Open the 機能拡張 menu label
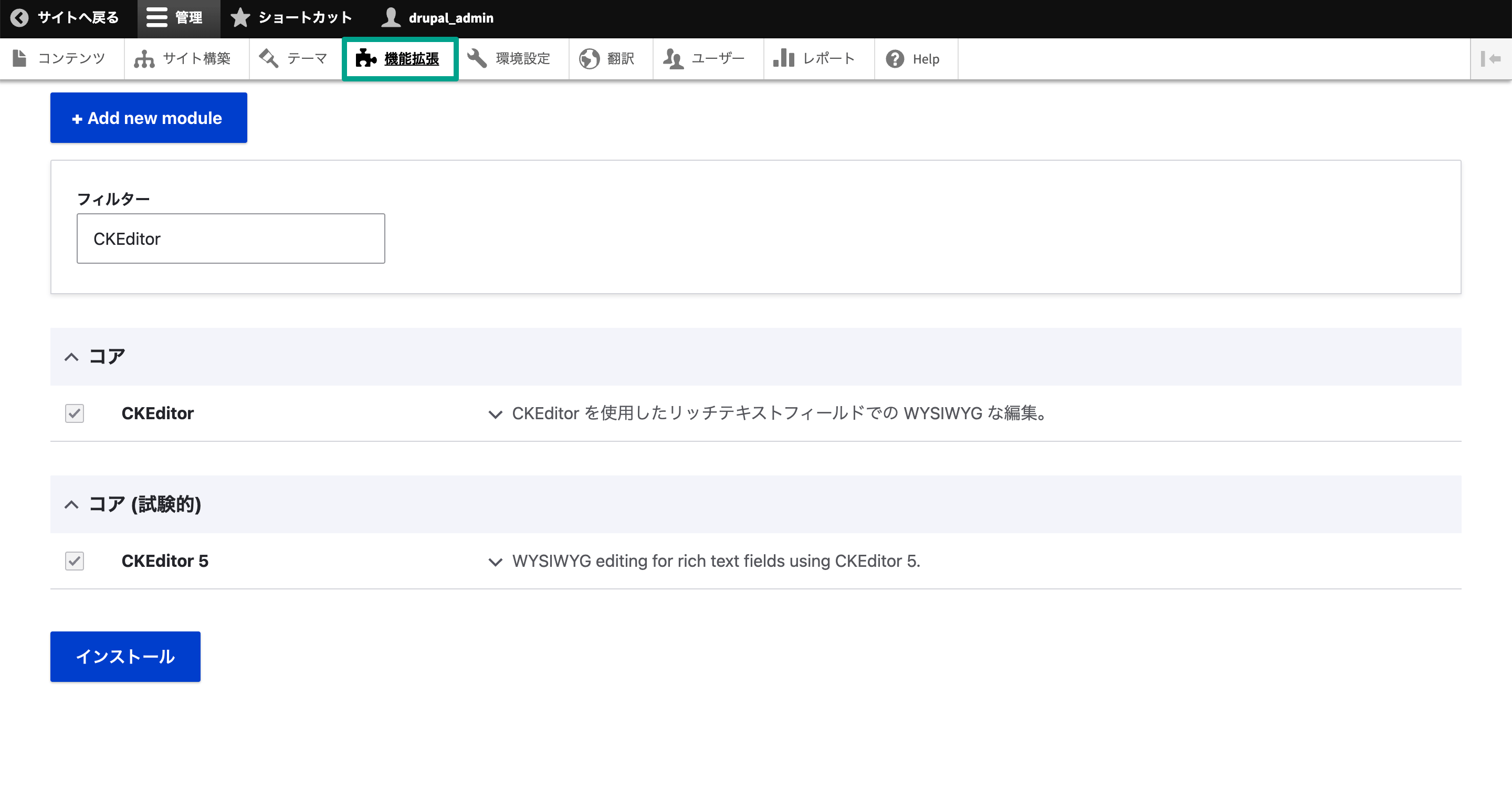 click(412, 59)
